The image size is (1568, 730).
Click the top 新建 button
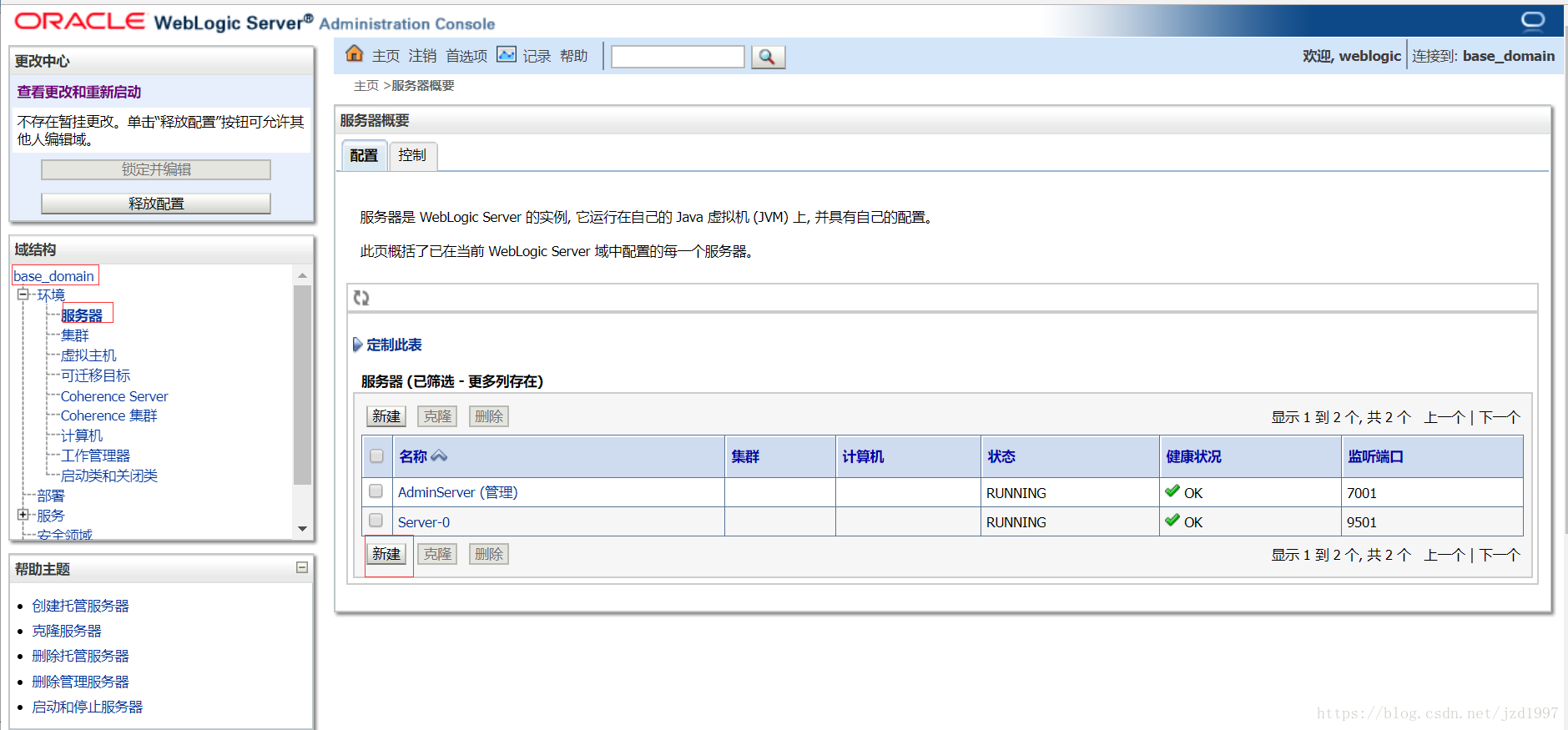386,416
